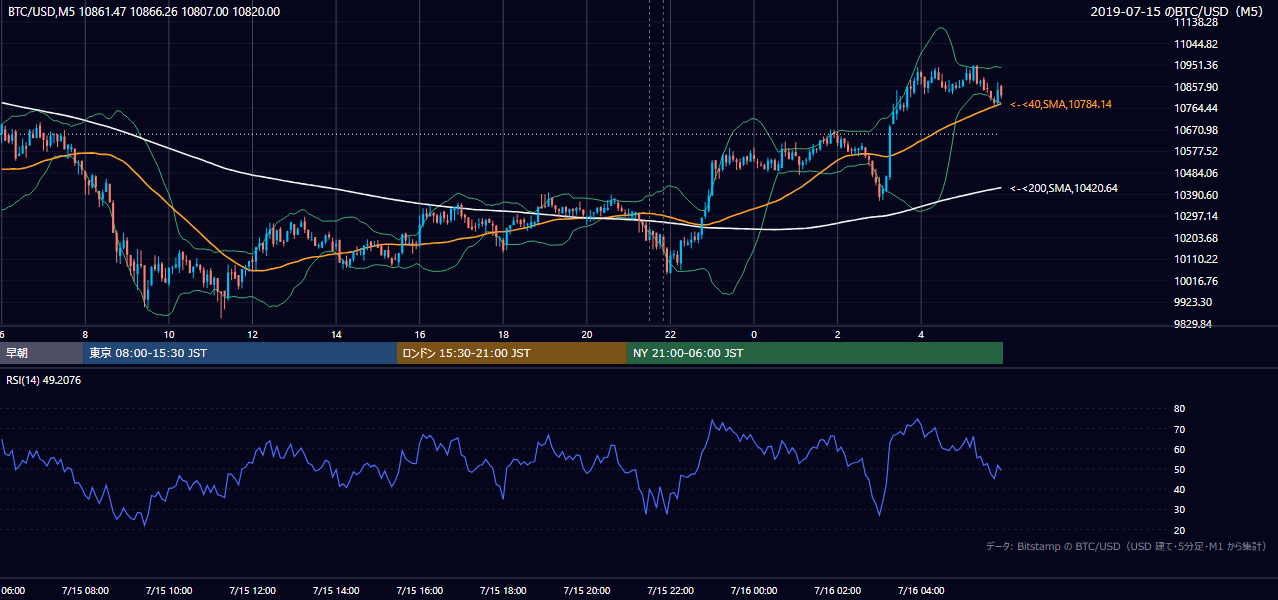The image size is (1278, 600).
Task: Click the bottom time label 7/16 02:00
Action: [837, 591]
